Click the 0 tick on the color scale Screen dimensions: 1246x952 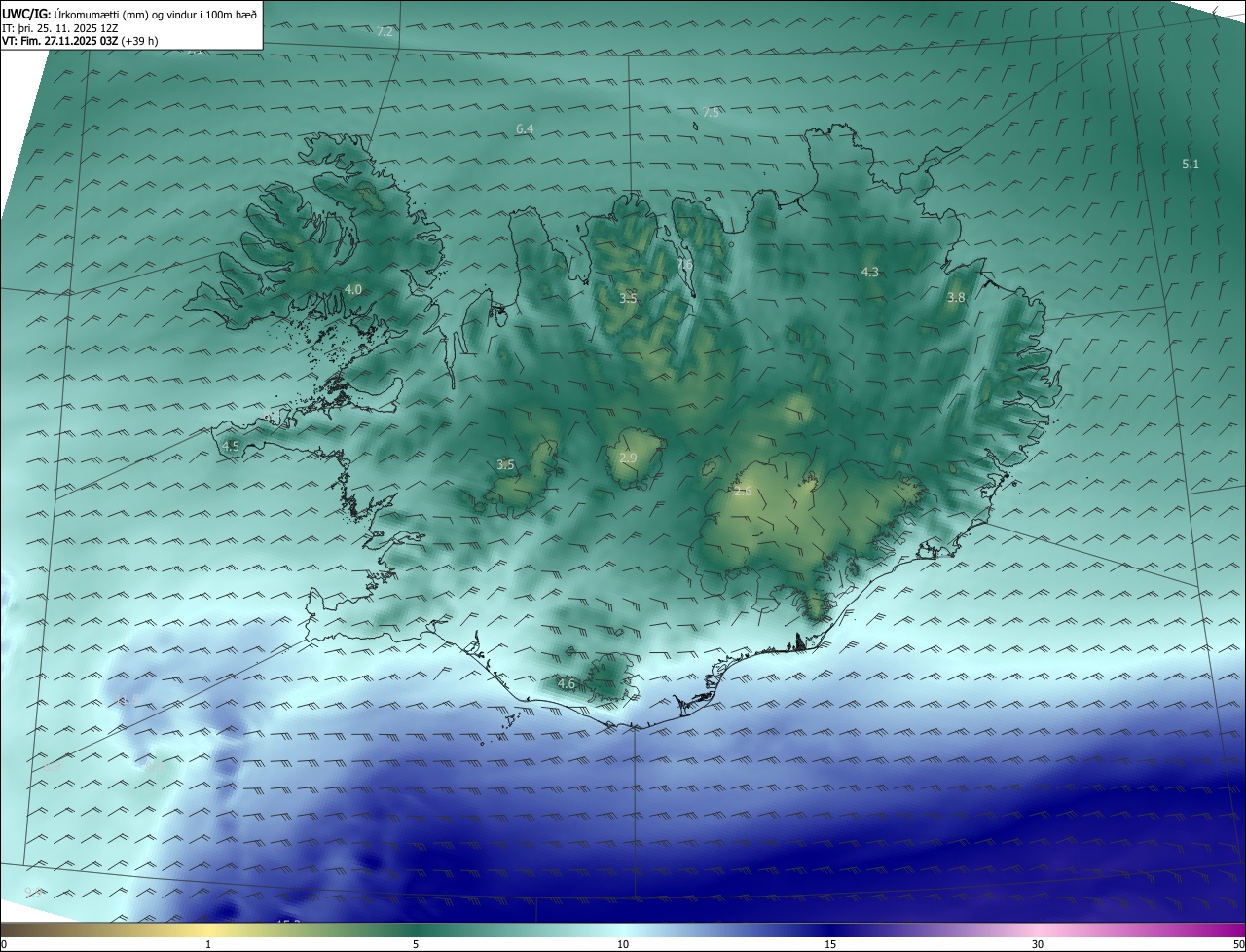4,944
